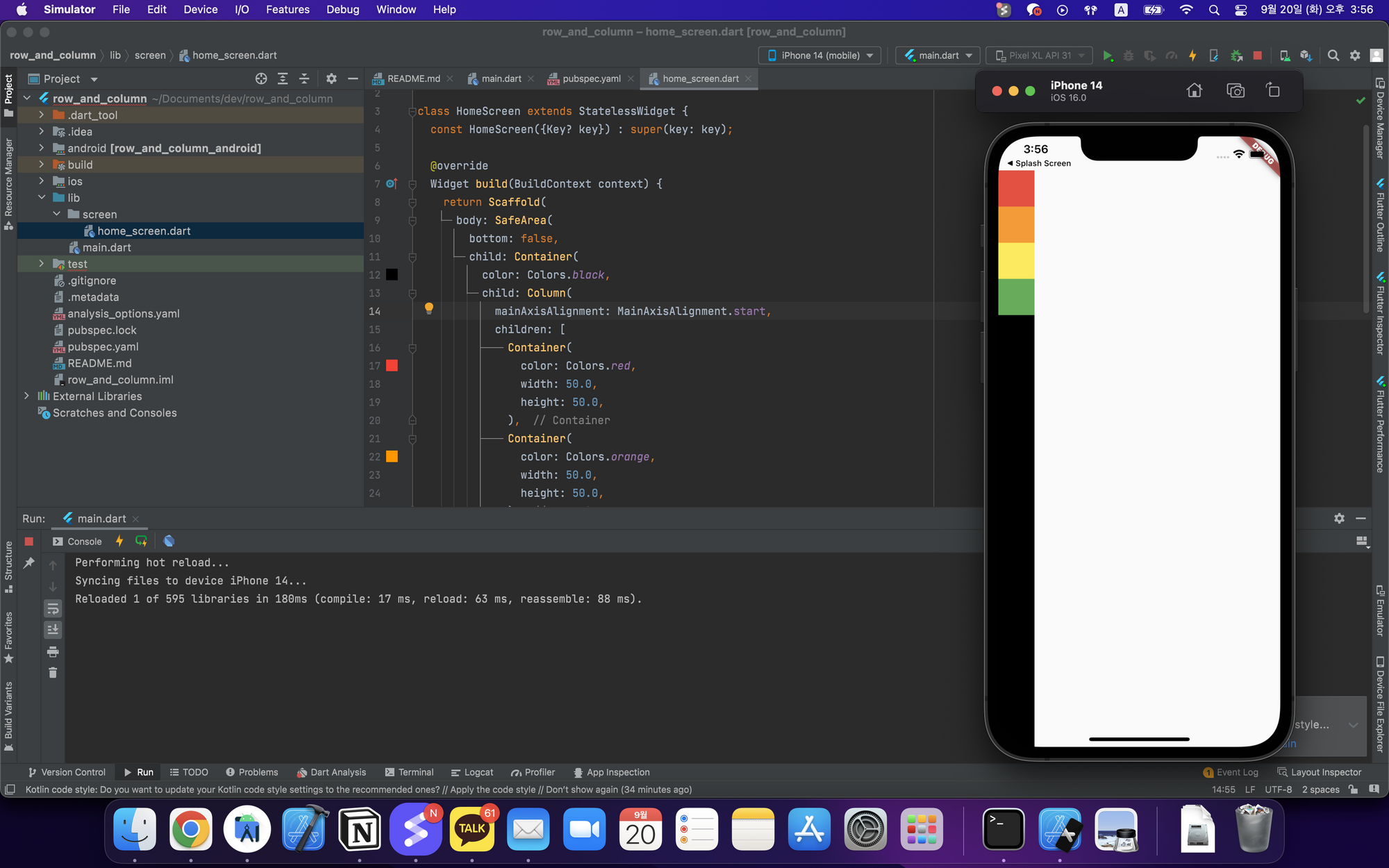Collapse the lib folder
Image resolution: width=1389 pixels, height=868 pixels.
point(42,198)
